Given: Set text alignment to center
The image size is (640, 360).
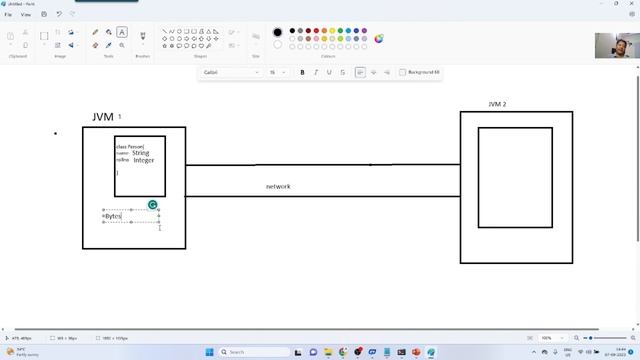Looking at the screenshot, I should pyautogui.click(x=373, y=72).
